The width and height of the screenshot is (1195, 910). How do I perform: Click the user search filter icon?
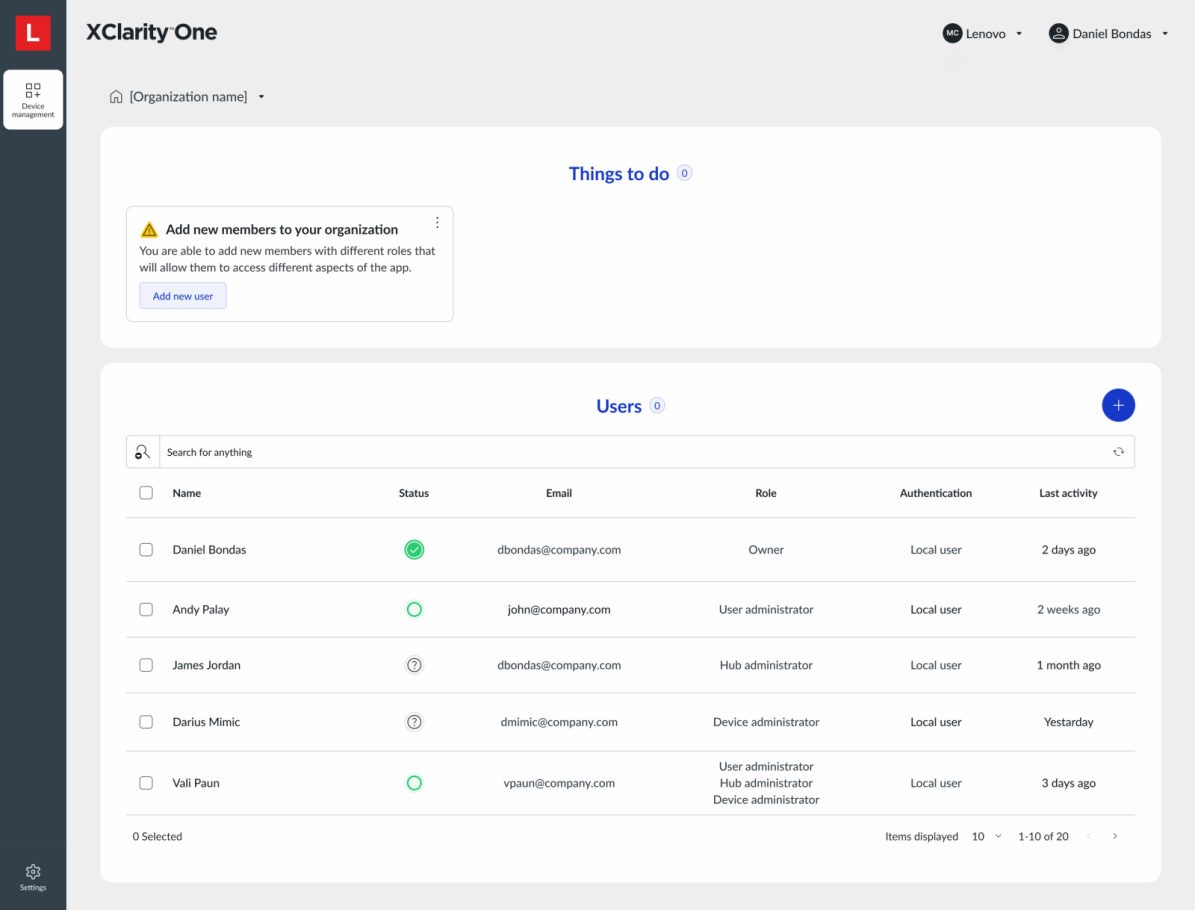(x=143, y=452)
